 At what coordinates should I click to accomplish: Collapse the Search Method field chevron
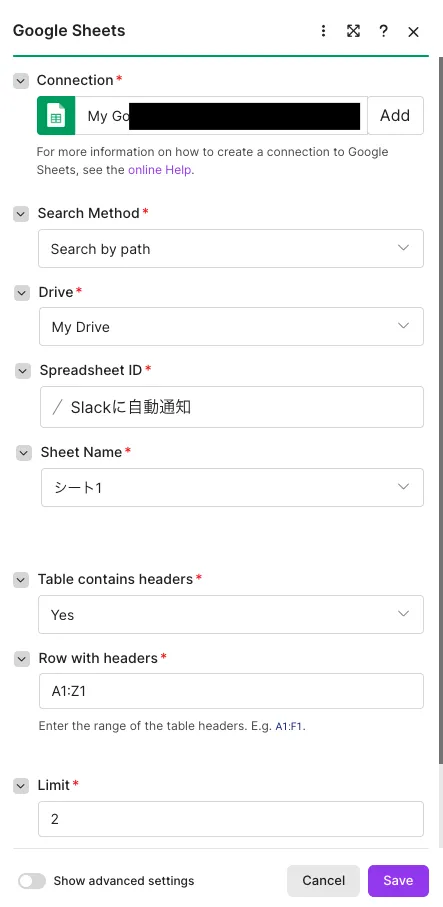click(21, 214)
